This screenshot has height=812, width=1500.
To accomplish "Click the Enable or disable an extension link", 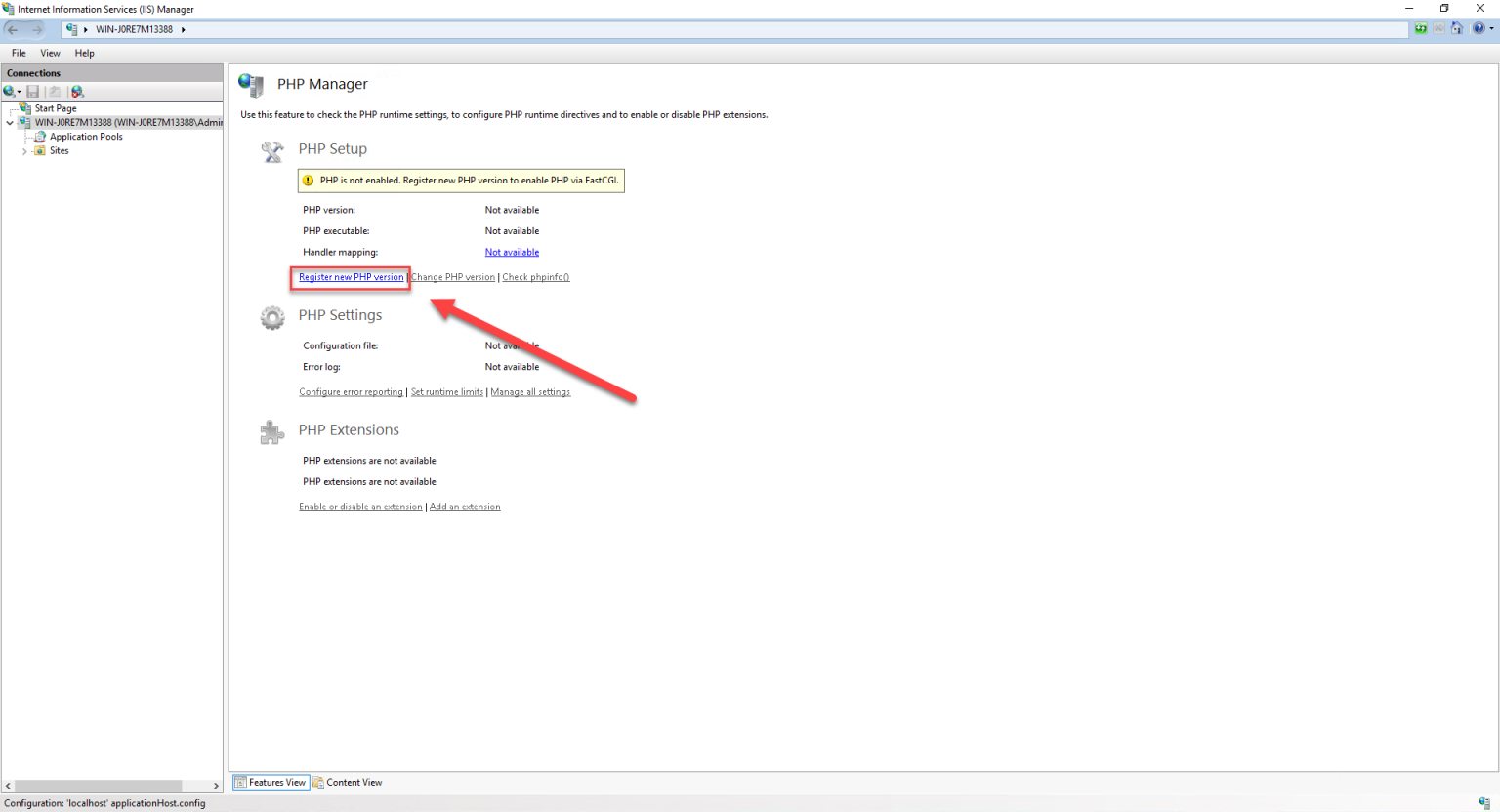I will pyautogui.click(x=360, y=506).
